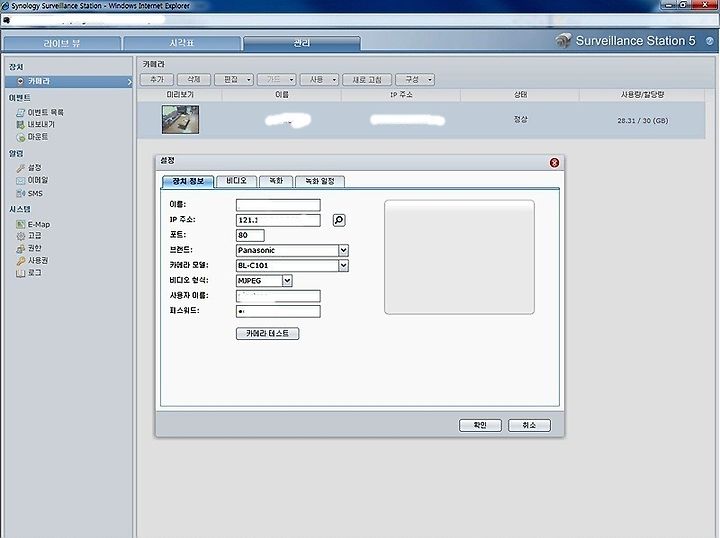The image size is (720, 538).
Task: Click the 카메라 sidebar icon
Action: click(20, 81)
